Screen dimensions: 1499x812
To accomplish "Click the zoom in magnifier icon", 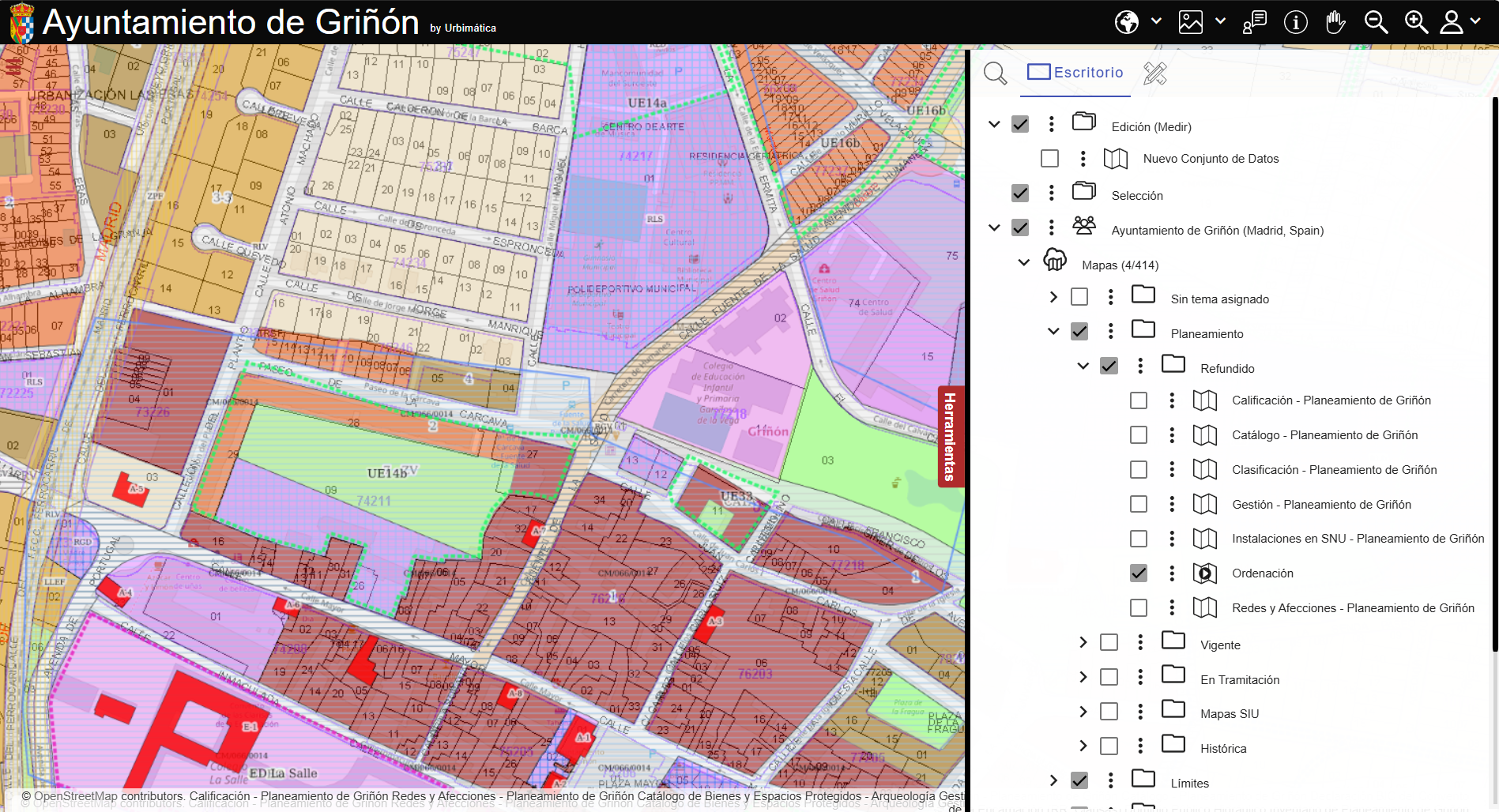I will coord(1415,22).
